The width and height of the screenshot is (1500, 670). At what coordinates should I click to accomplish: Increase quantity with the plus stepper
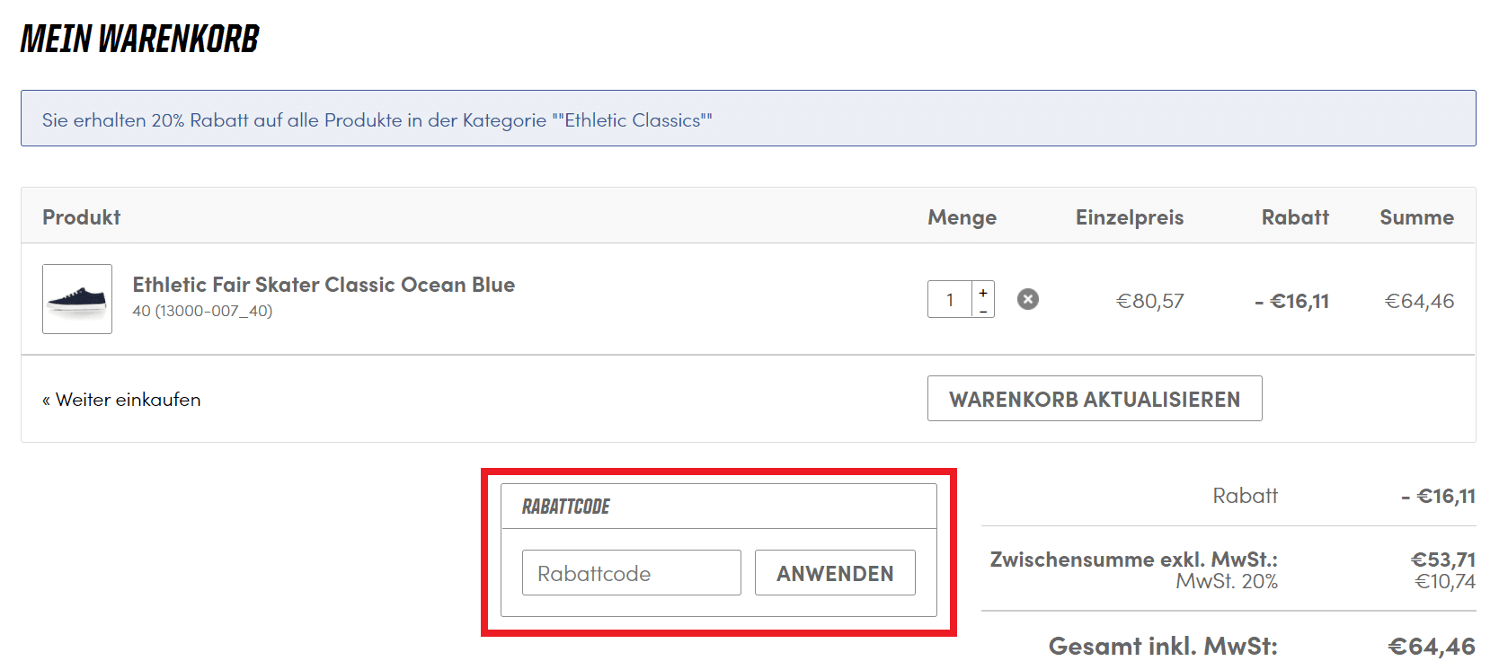[983, 292]
